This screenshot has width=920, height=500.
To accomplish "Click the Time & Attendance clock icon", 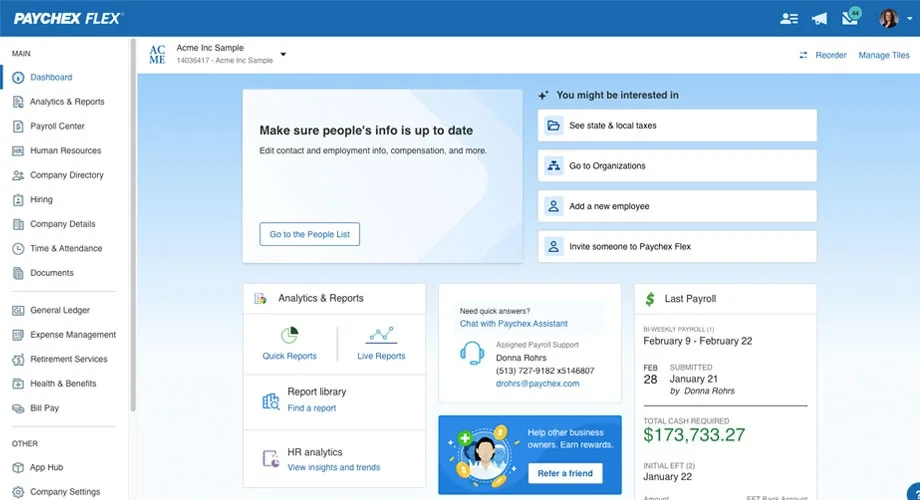I will tap(18, 249).
